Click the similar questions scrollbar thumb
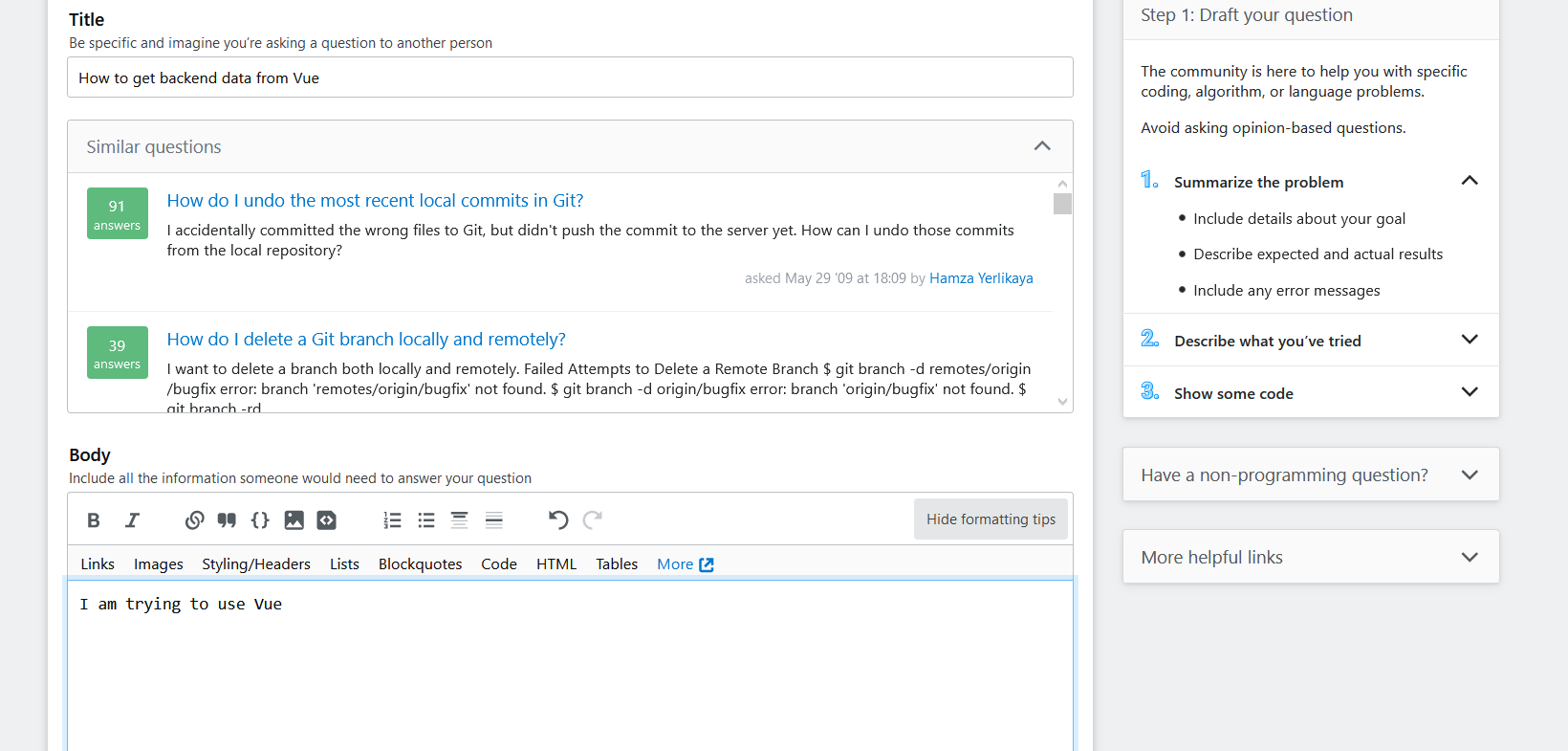This screenshot has width=1568, height=751. 1062,204
